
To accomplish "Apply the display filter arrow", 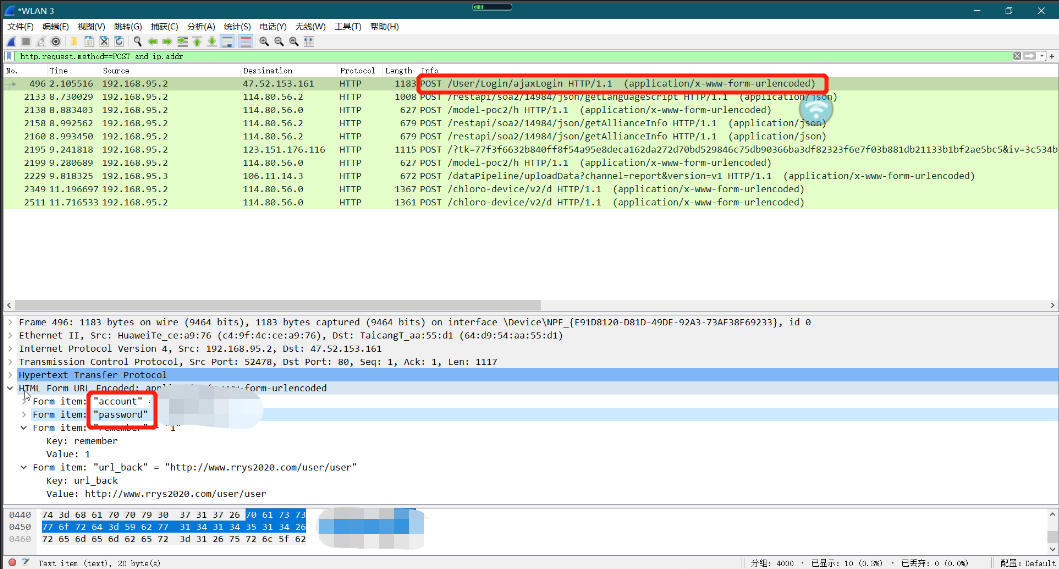I will click(1029, 56).
